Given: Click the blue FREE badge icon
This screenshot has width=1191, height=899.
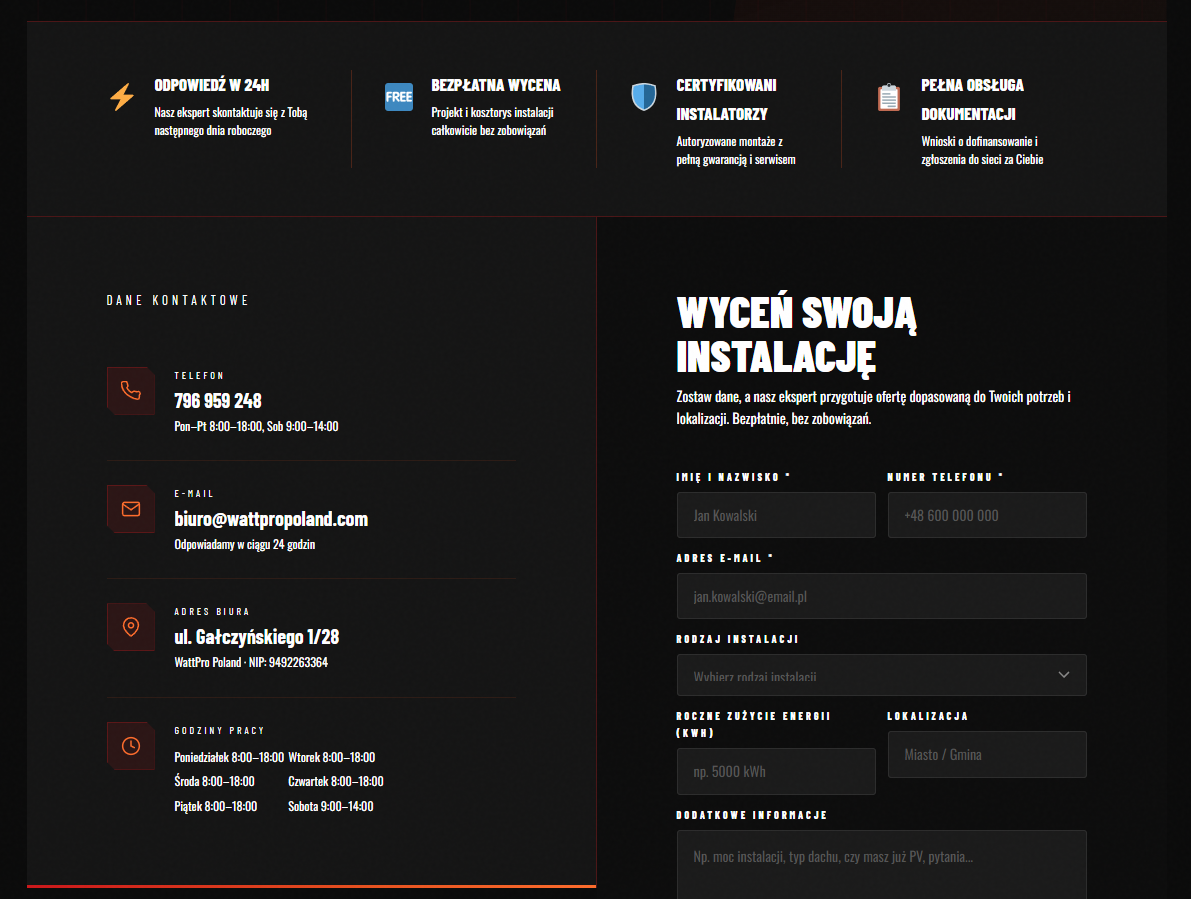Looking at the screenshot, I should coord(399,96).
